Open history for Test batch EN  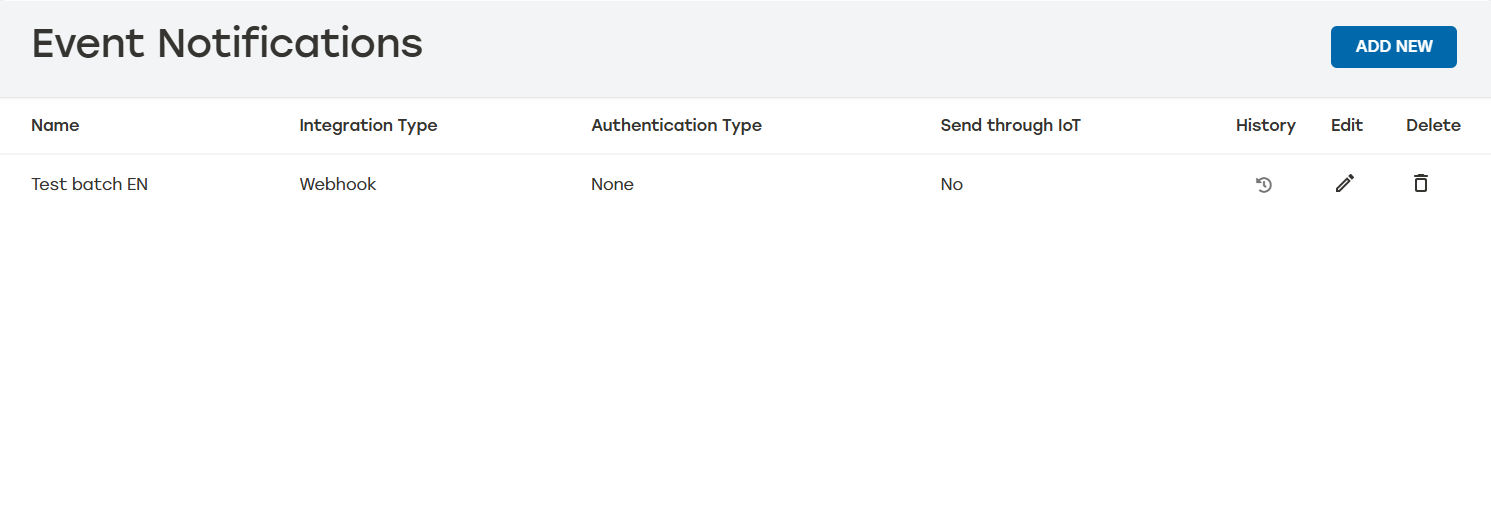coord(1264,184)
